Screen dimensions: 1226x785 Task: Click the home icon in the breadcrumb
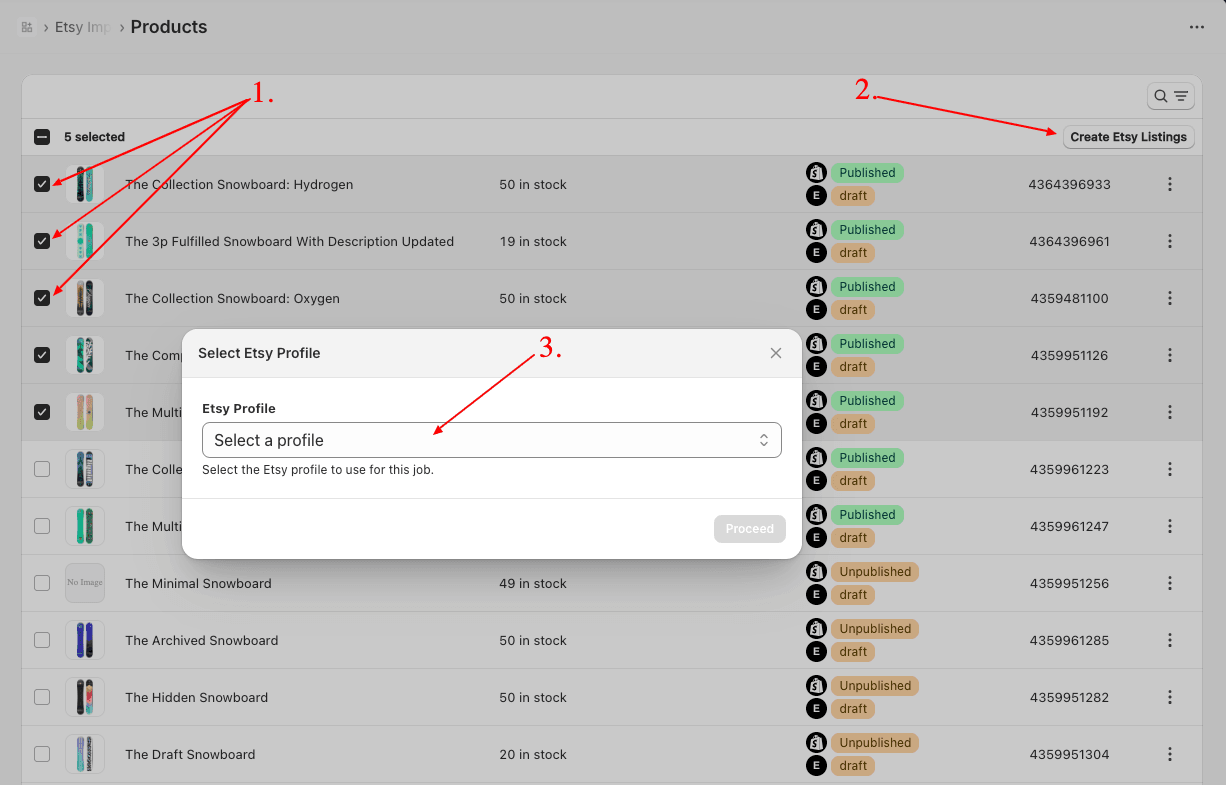[x=27, y=27]
